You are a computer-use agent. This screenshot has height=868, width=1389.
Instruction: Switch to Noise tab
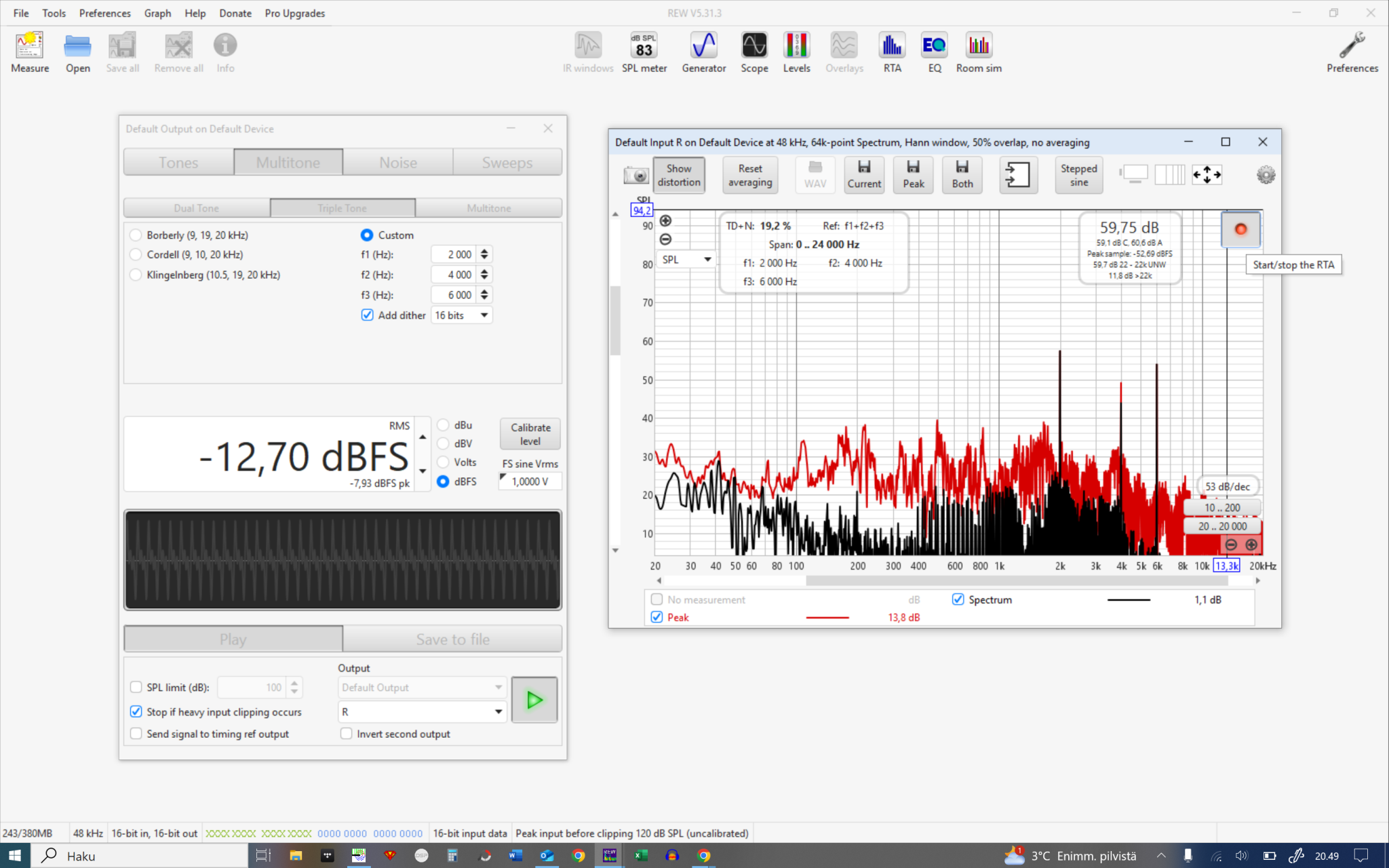pyautogui.click(x=398, y=163)
